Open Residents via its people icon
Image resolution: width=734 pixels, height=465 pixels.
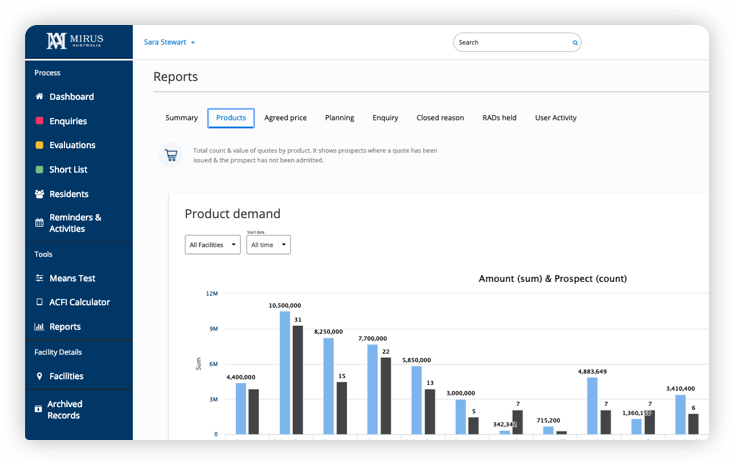[39, 194]
